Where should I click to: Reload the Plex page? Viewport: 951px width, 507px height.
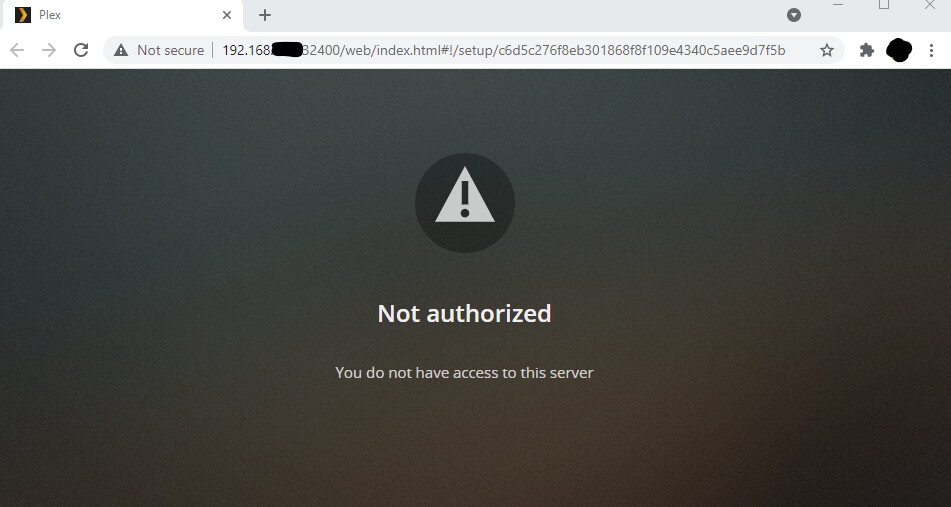81,50
